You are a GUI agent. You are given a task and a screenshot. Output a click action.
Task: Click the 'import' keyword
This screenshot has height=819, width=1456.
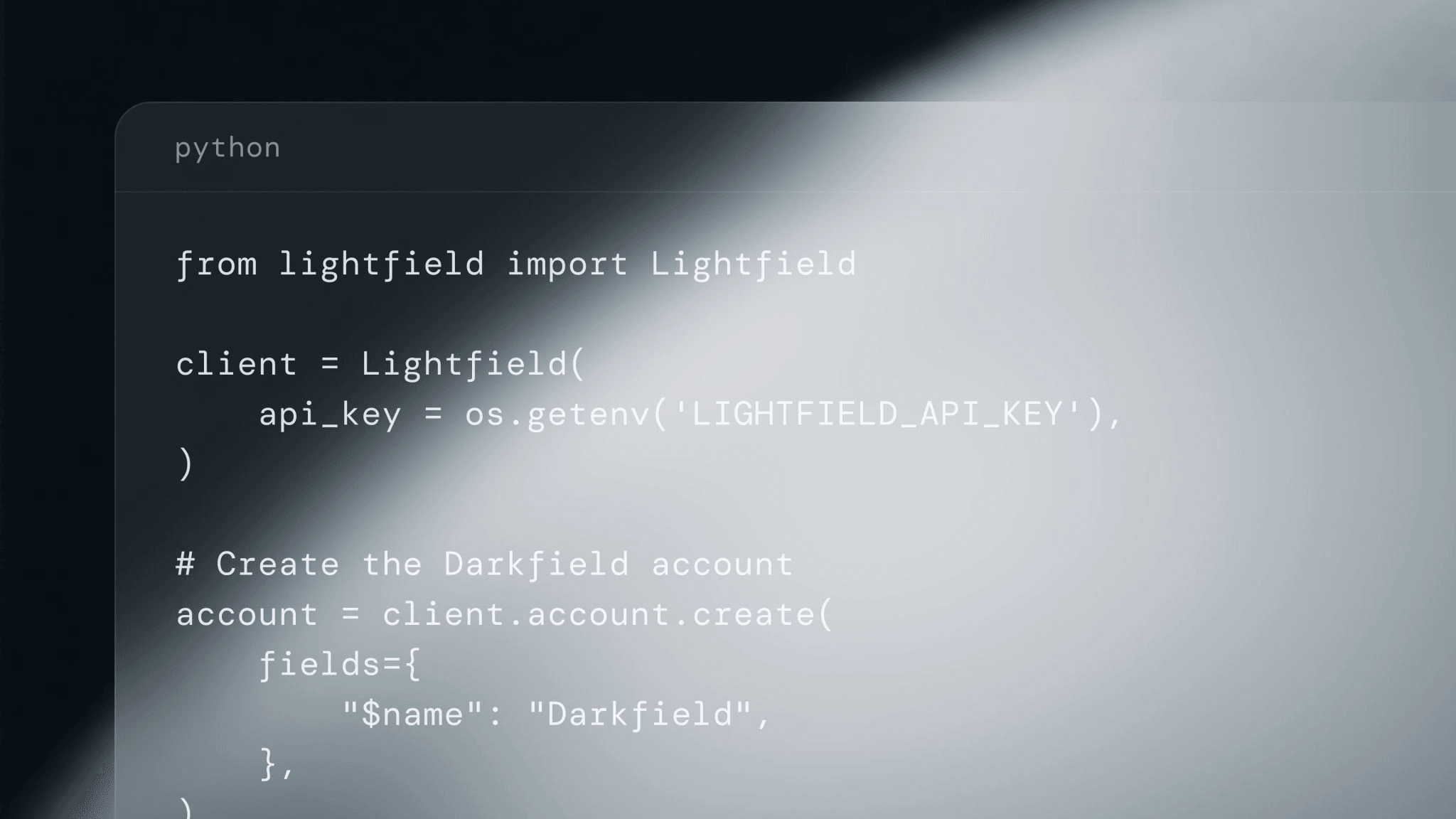tap(567, 264)
